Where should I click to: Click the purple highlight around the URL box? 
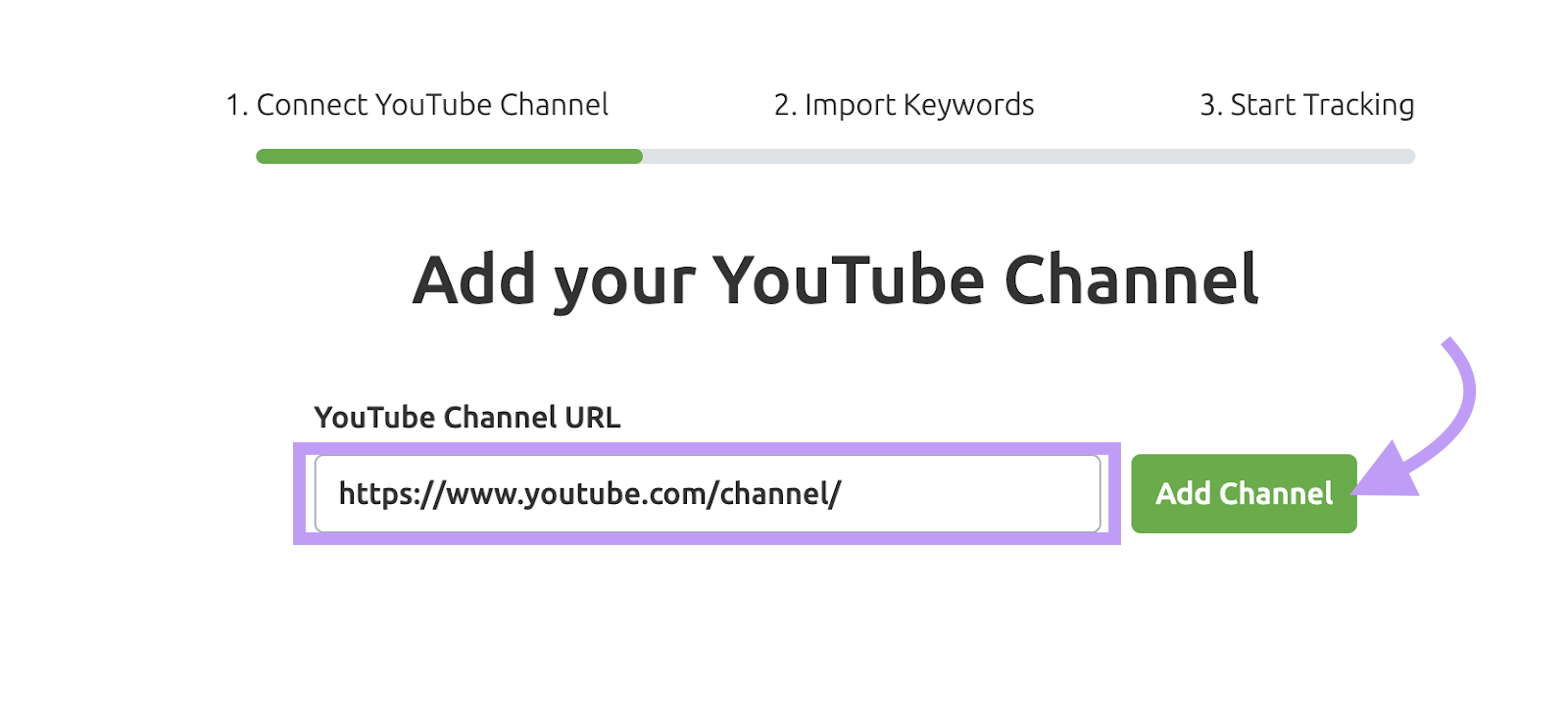tap(706, 448)
